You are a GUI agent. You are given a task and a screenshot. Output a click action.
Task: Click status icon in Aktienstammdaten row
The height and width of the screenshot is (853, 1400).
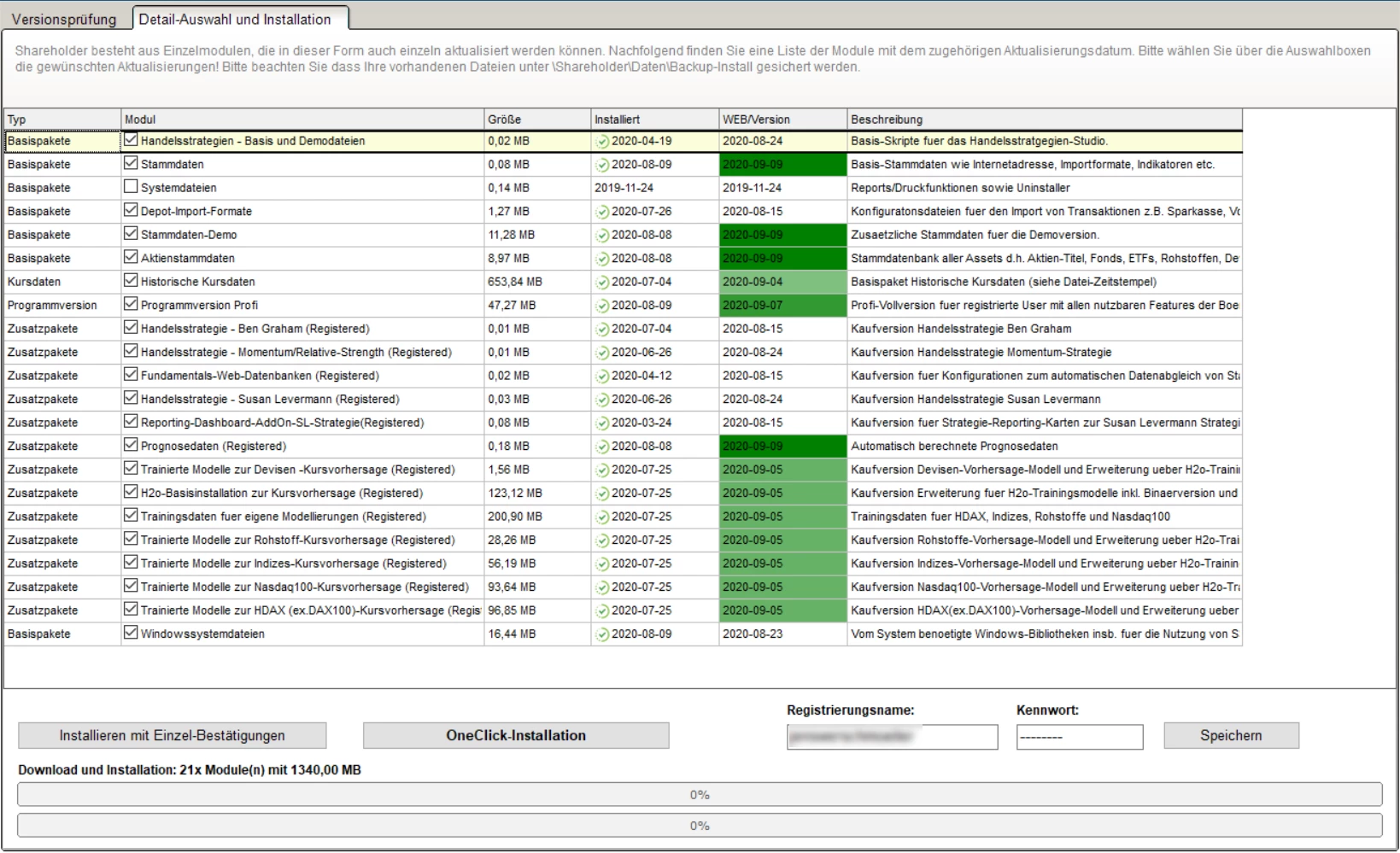[x=602, y=259]
